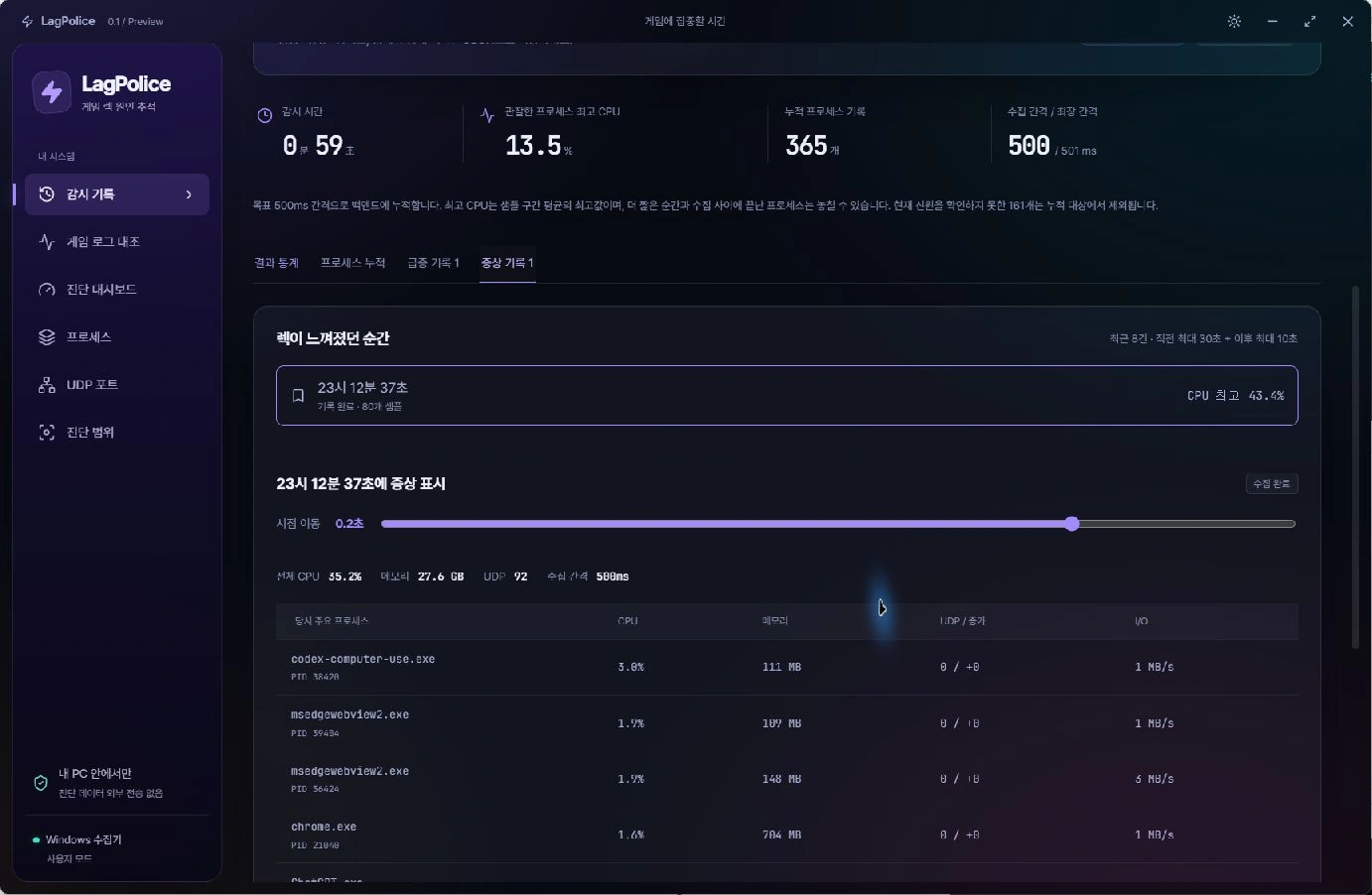Screen dimensions: 1372x895
Task: Click the LagPolice lightning logo in sidebar
Action: (52, 92)
